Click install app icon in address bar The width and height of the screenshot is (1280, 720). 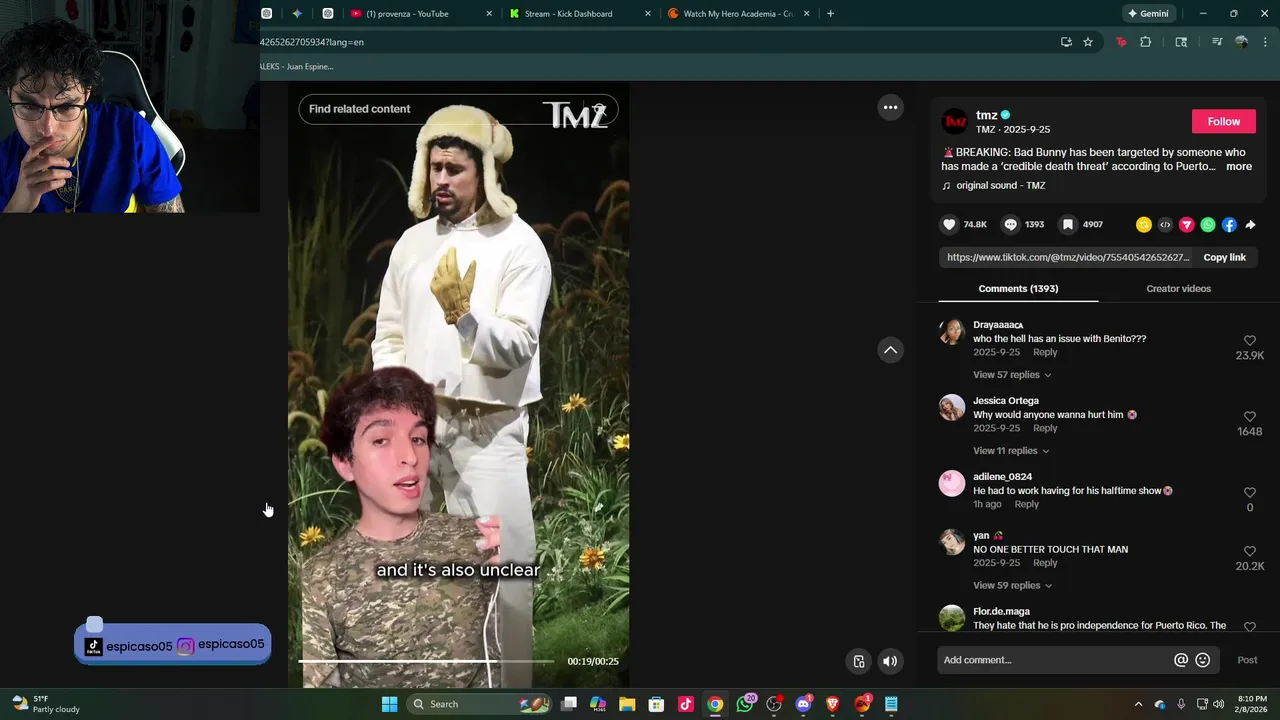coord(1066,42)
